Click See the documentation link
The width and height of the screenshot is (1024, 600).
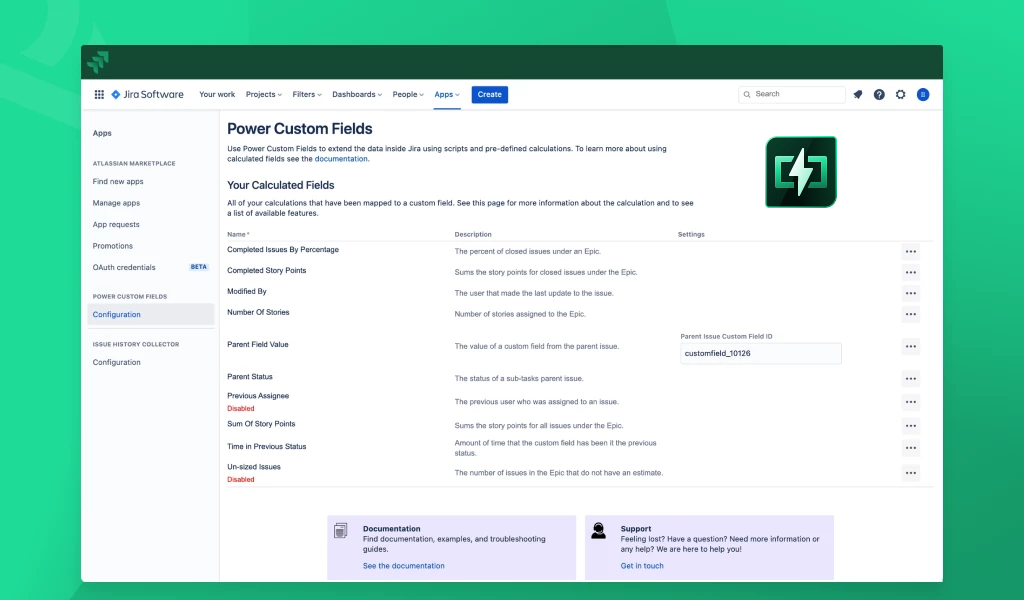click(404, 566)
